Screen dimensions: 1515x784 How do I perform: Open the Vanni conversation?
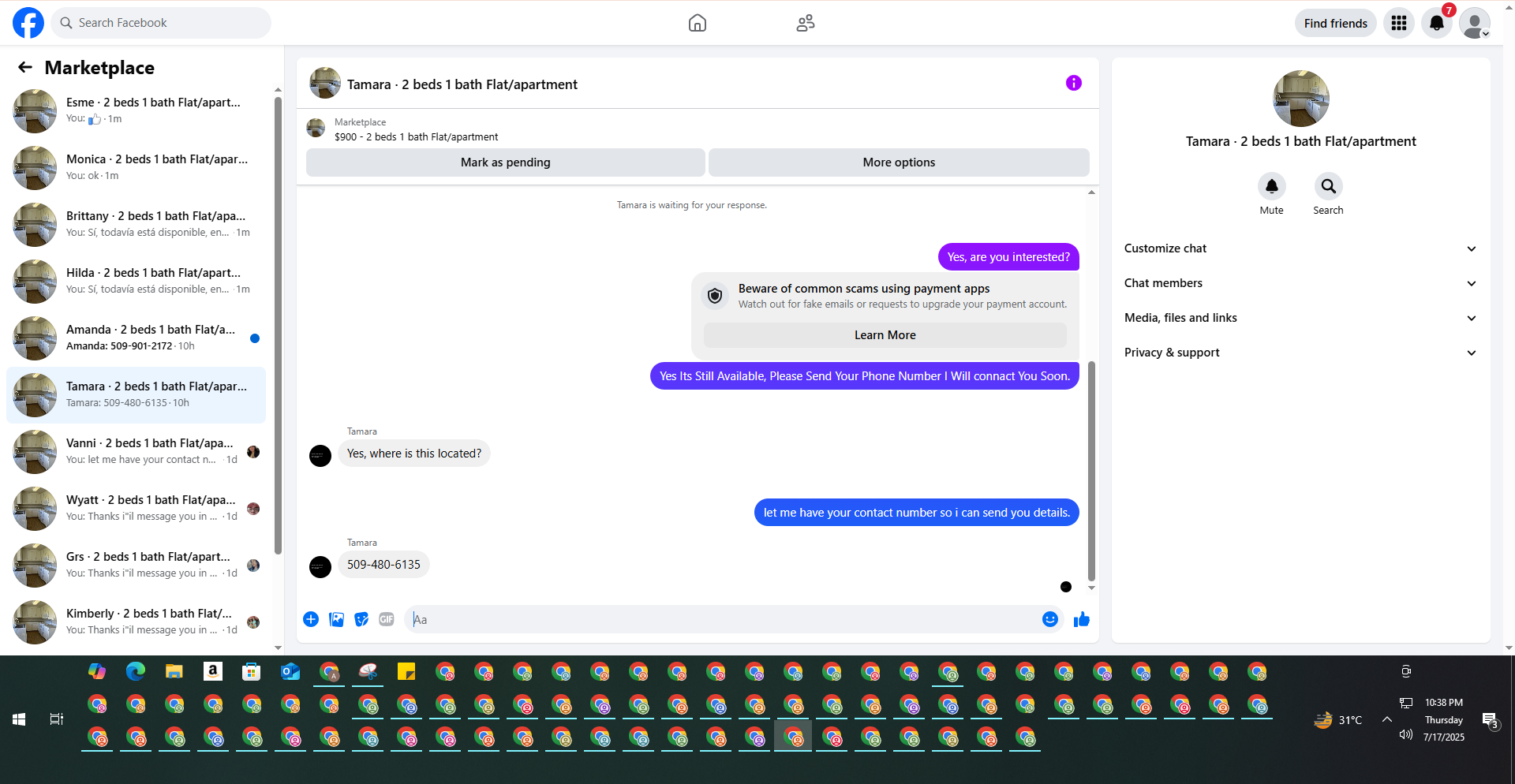coord(137,452)
